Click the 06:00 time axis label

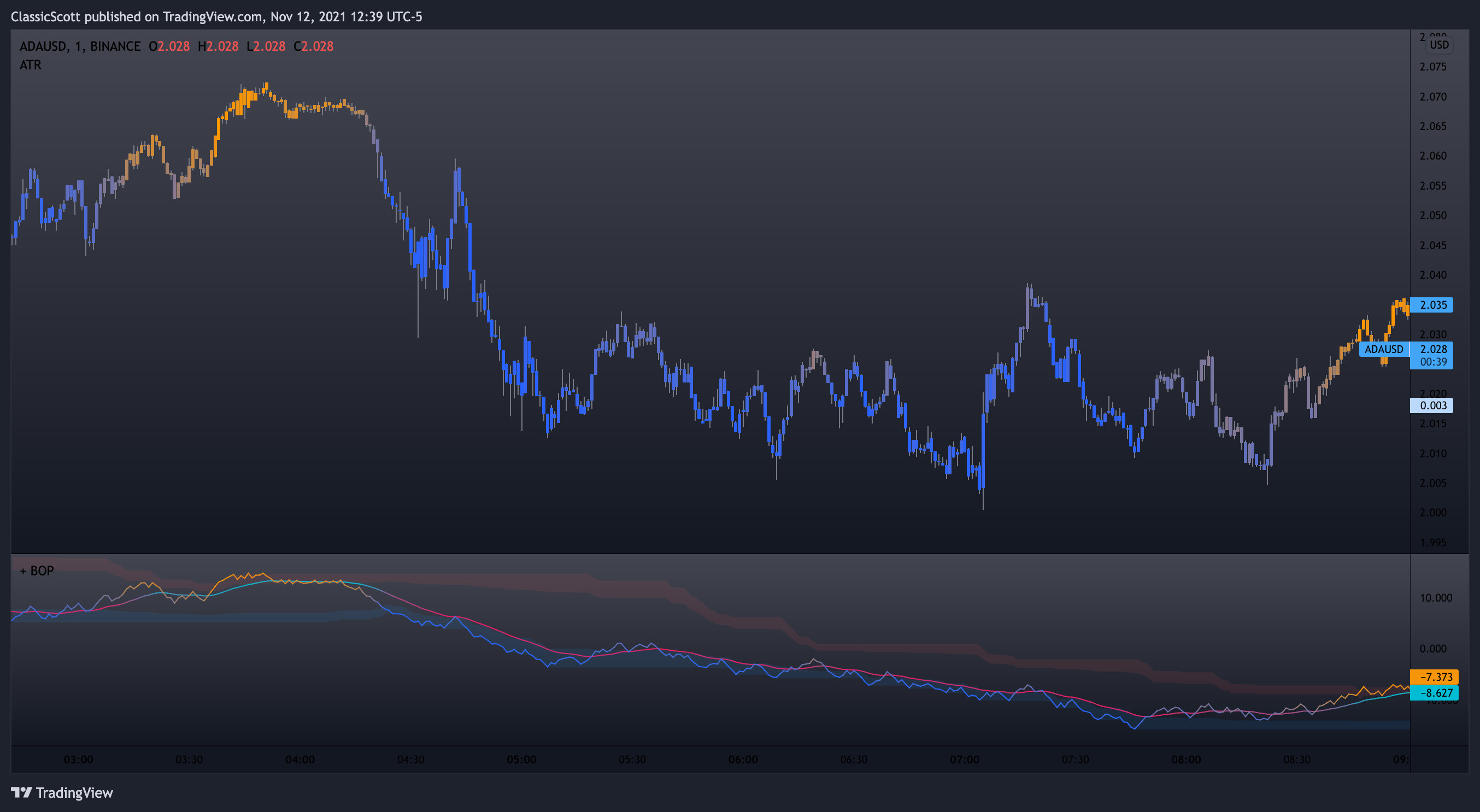click(x=743, y=760)
